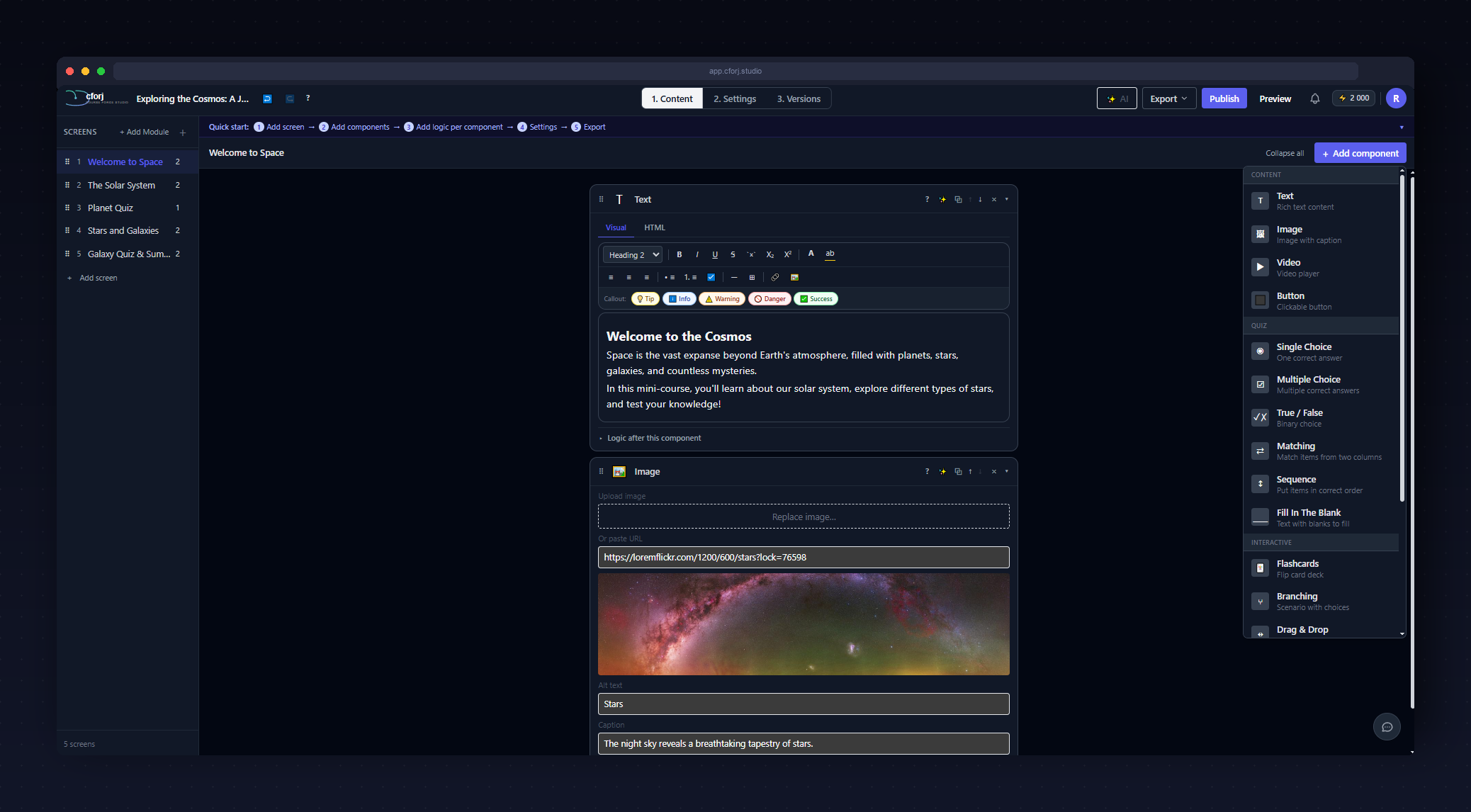Open the Export dropdown menu
This screenshot has height=812, width=1471.
pyautogui.click(x=1169, y=98)
